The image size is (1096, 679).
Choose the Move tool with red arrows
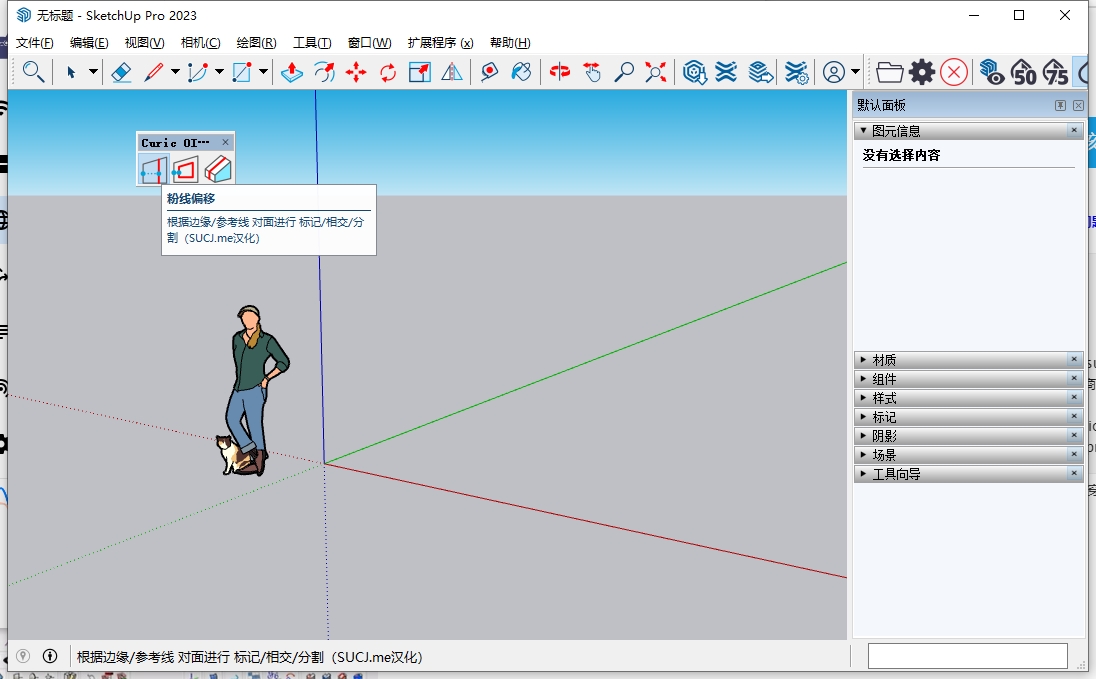tap(356, 72)
